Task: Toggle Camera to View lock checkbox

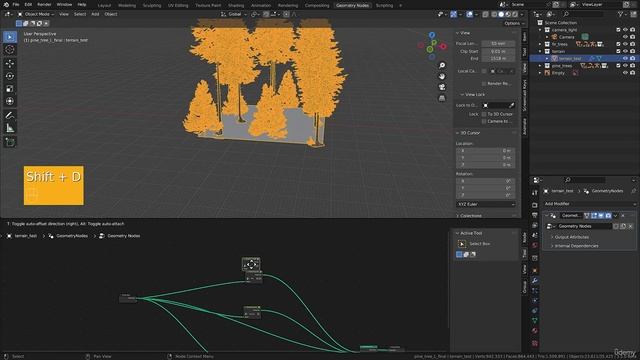Action: pos(484,121)
